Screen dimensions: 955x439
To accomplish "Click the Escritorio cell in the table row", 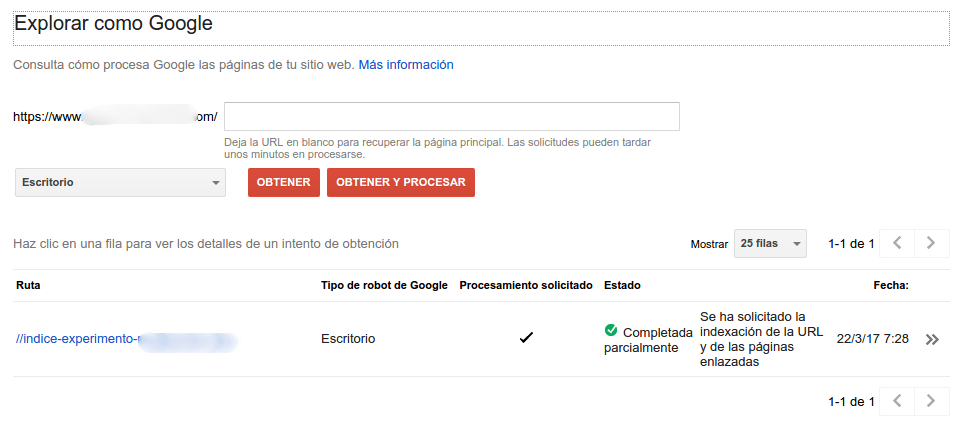I will tap(348, 339).
